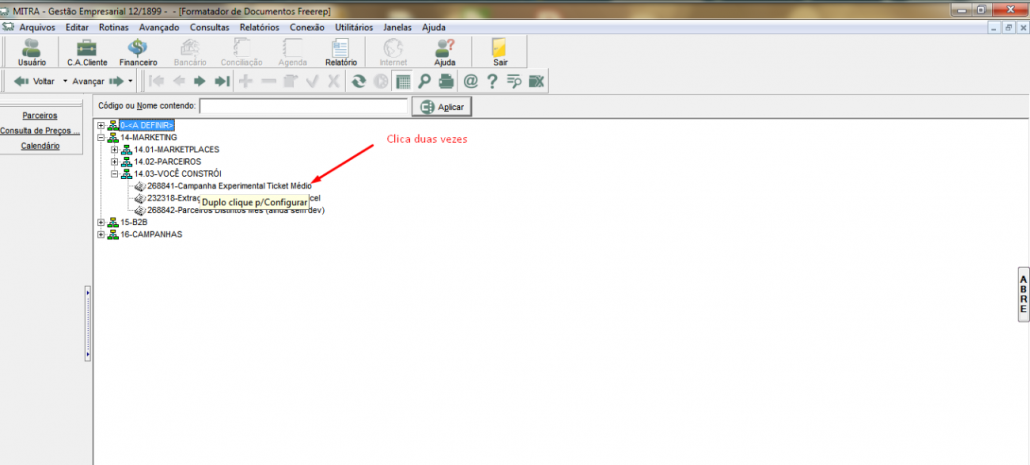Expand the 16-CAMPANHAS tree node
The image size is (1030, 465).
(x=101, y=234)
